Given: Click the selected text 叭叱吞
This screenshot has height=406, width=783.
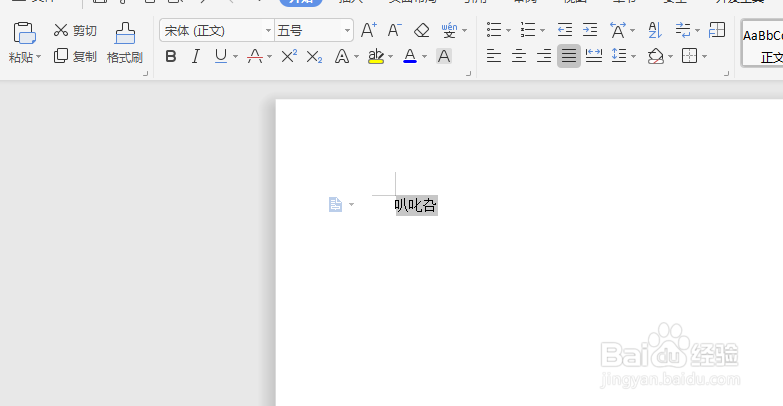Looking at the screenshot, I should pos(415,205).
